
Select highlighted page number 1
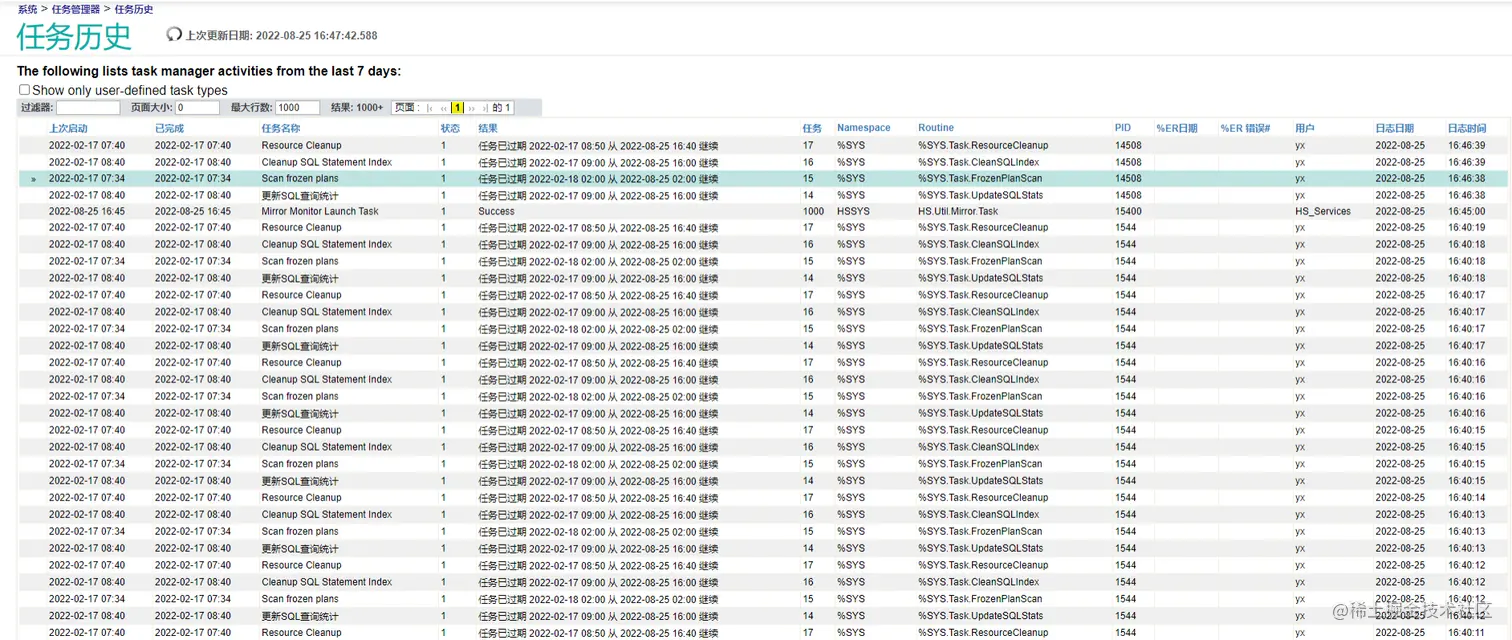click(457, 108)
